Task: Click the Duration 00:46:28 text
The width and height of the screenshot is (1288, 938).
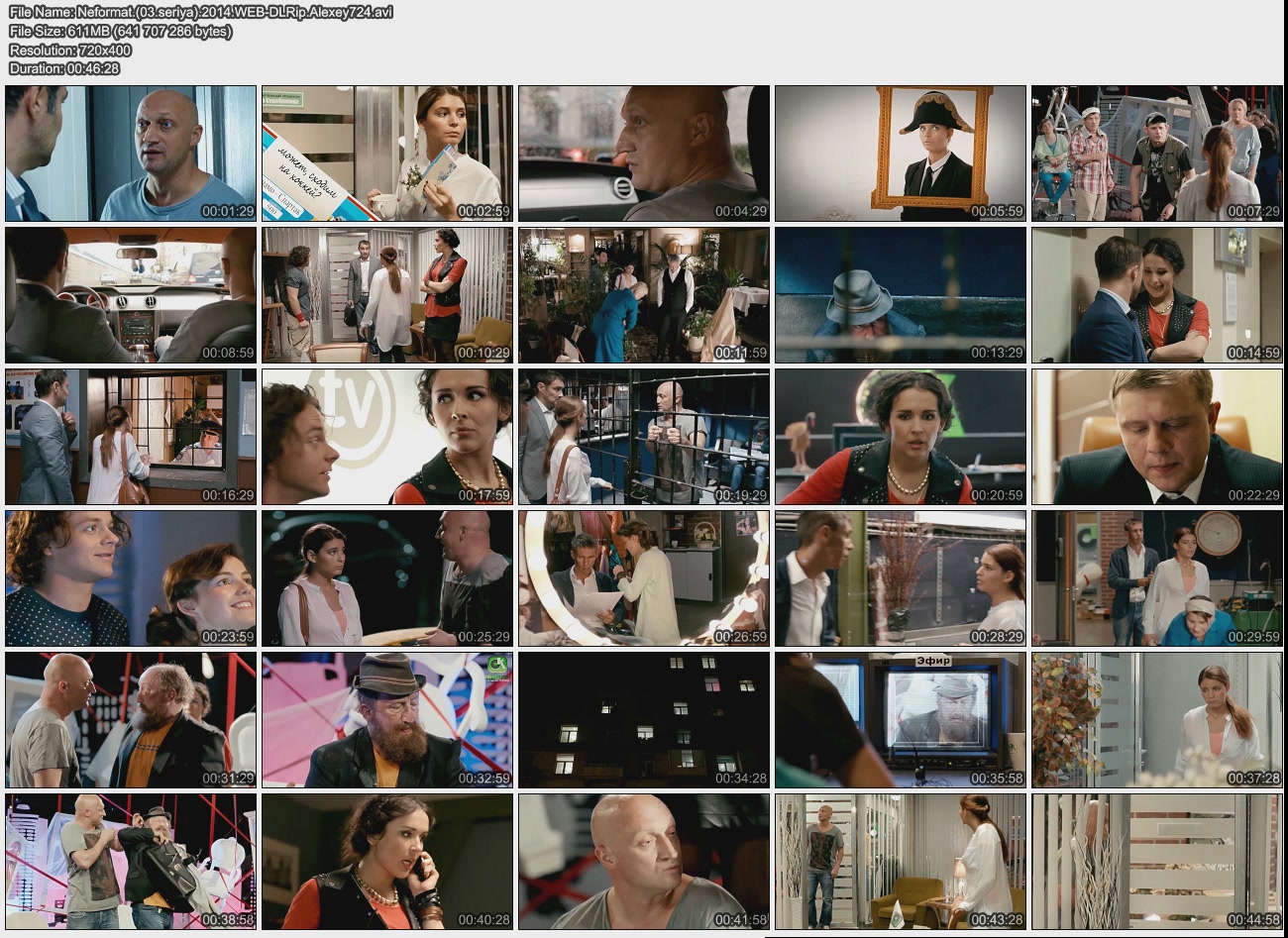Action: (x=64, y=68)
